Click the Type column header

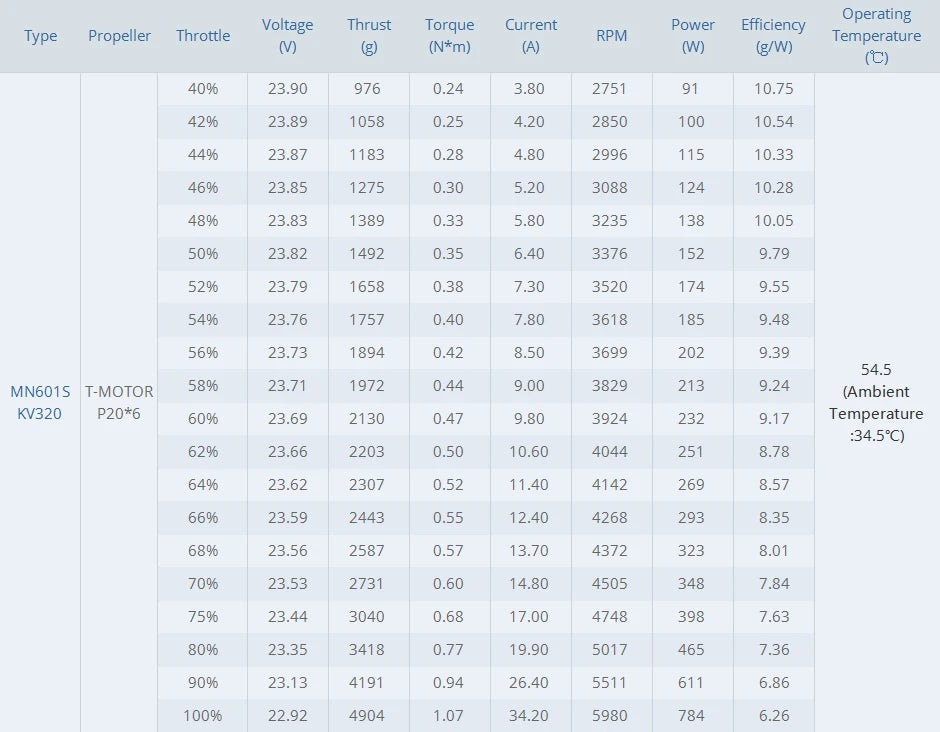tap(41, 36)
